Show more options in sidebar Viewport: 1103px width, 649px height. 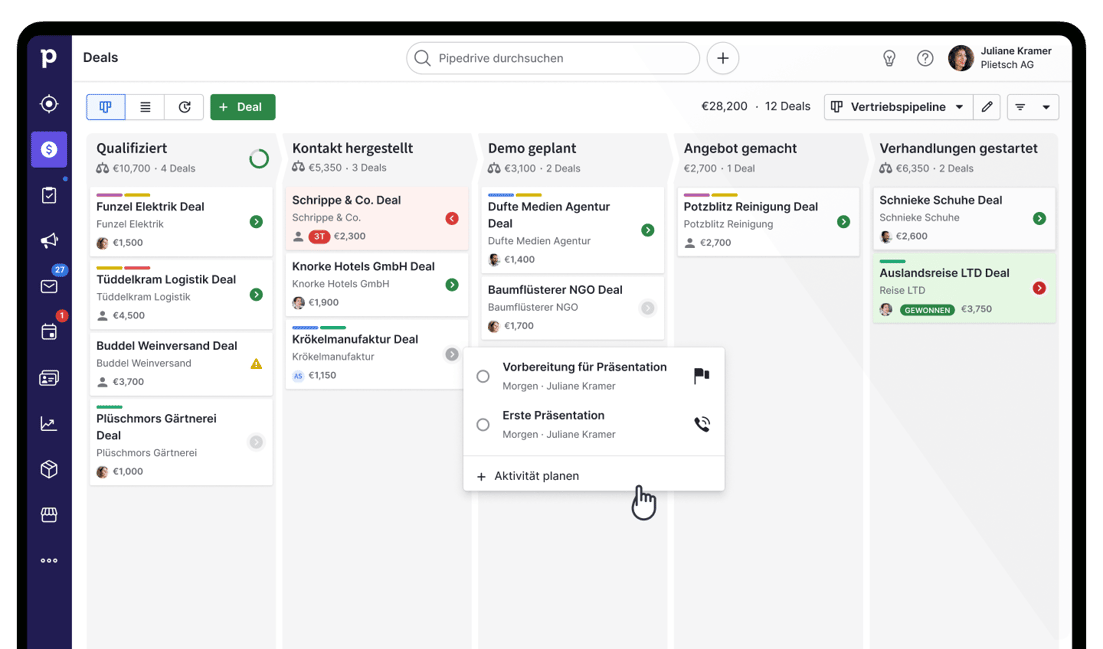click(49, 561)
